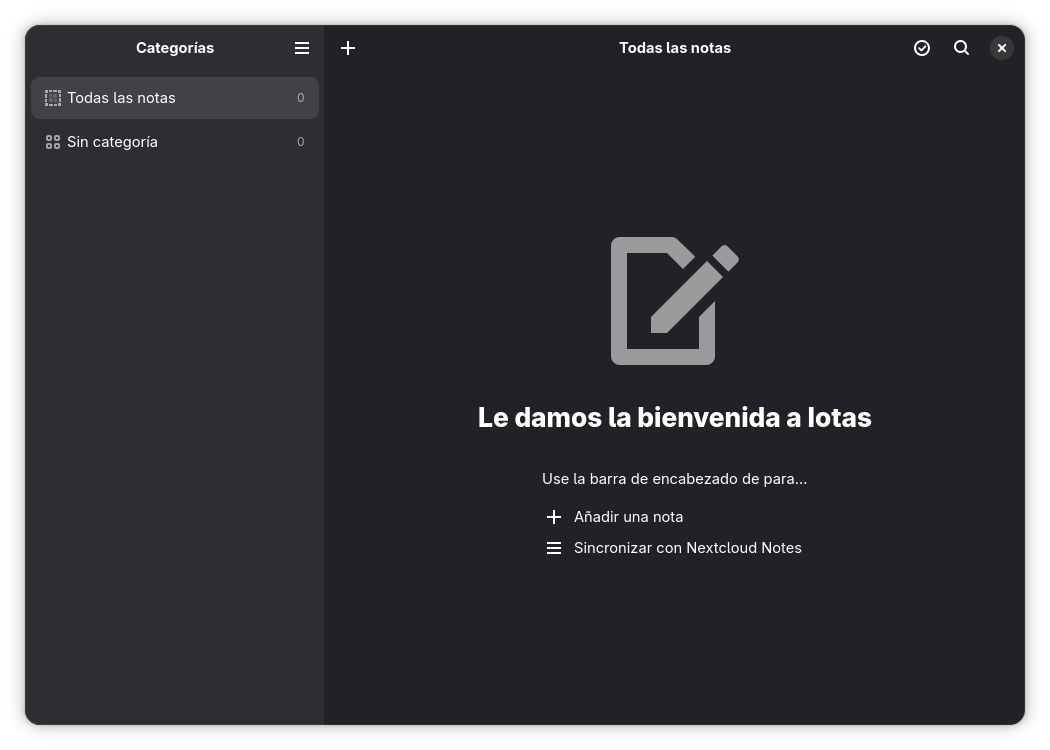This screenshot has height=750, width=1050.
Task: Click 'Sincronizar con Nextcloud Notes' text
Action: tap(687, 548)
